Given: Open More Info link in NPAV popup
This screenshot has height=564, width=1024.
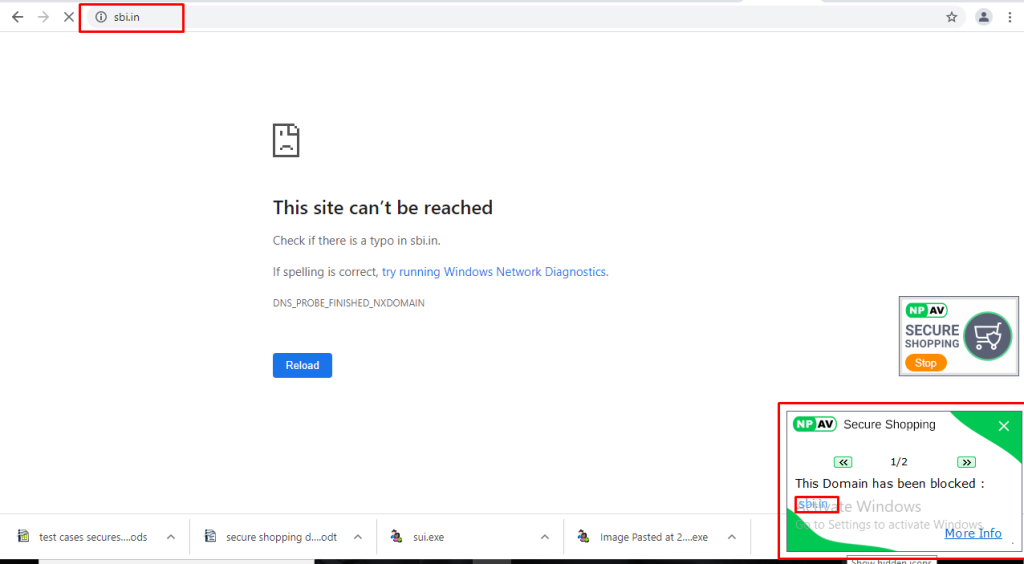Looking at the screenshot, I should pyautogui.click(x=972, y=533).
